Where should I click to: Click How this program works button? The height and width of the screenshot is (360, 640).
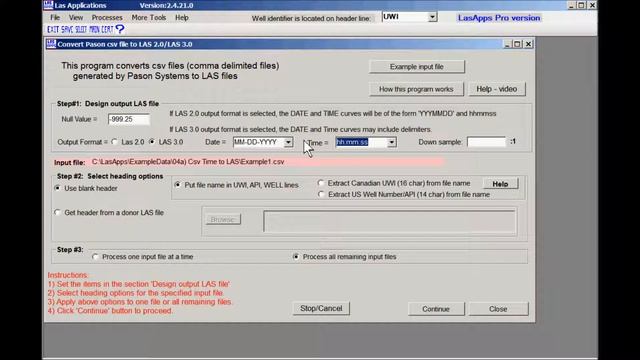(x=416, y=89)
